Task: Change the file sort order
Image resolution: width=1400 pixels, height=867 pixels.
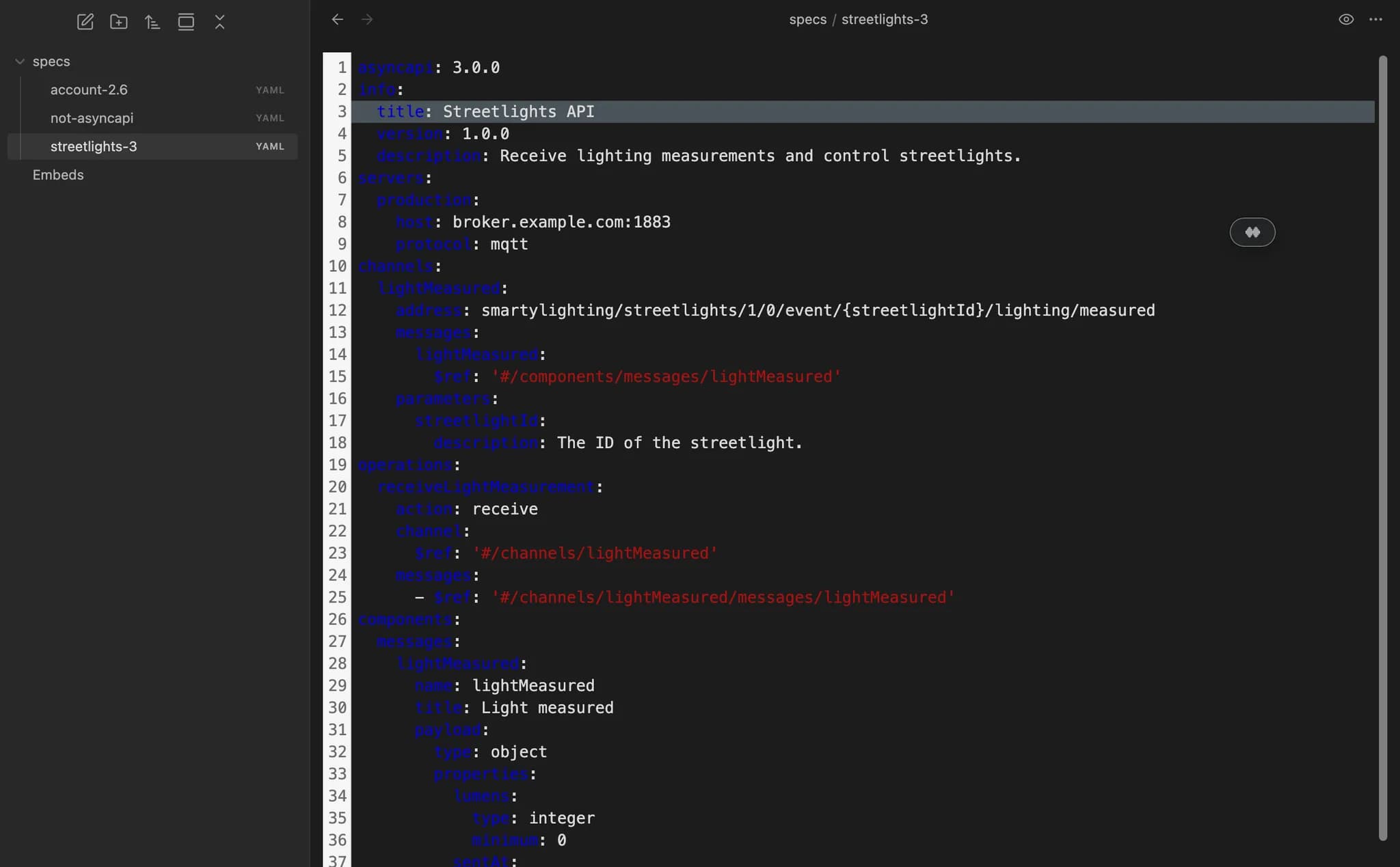Action: click(152, 22)
